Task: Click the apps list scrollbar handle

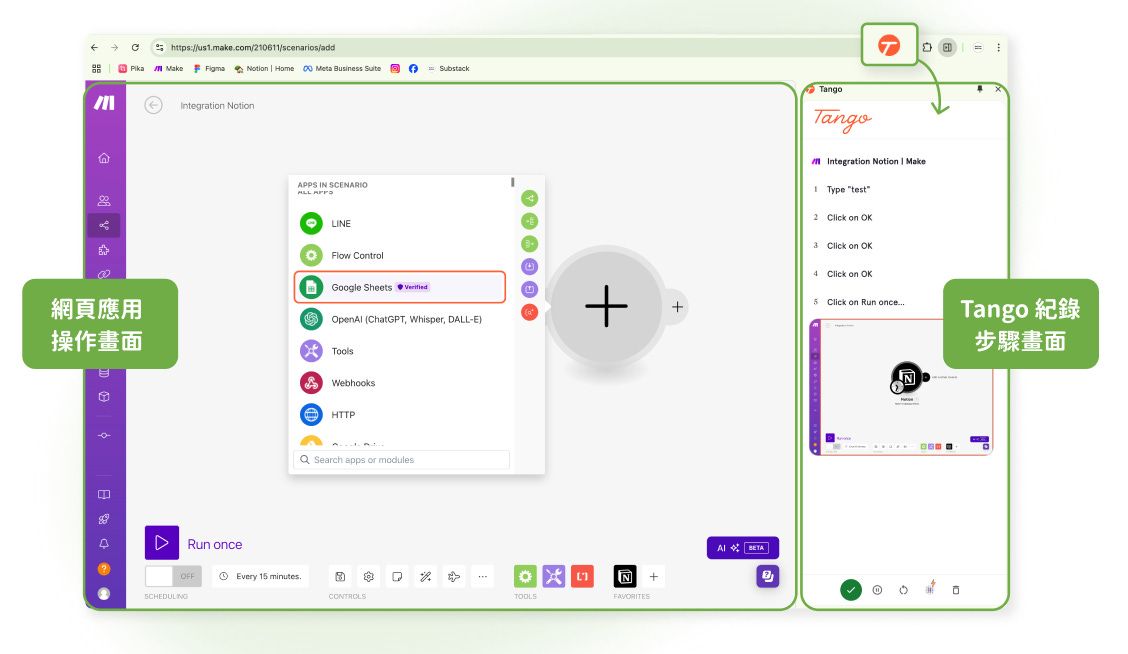Action: click(x=512, y=182)
